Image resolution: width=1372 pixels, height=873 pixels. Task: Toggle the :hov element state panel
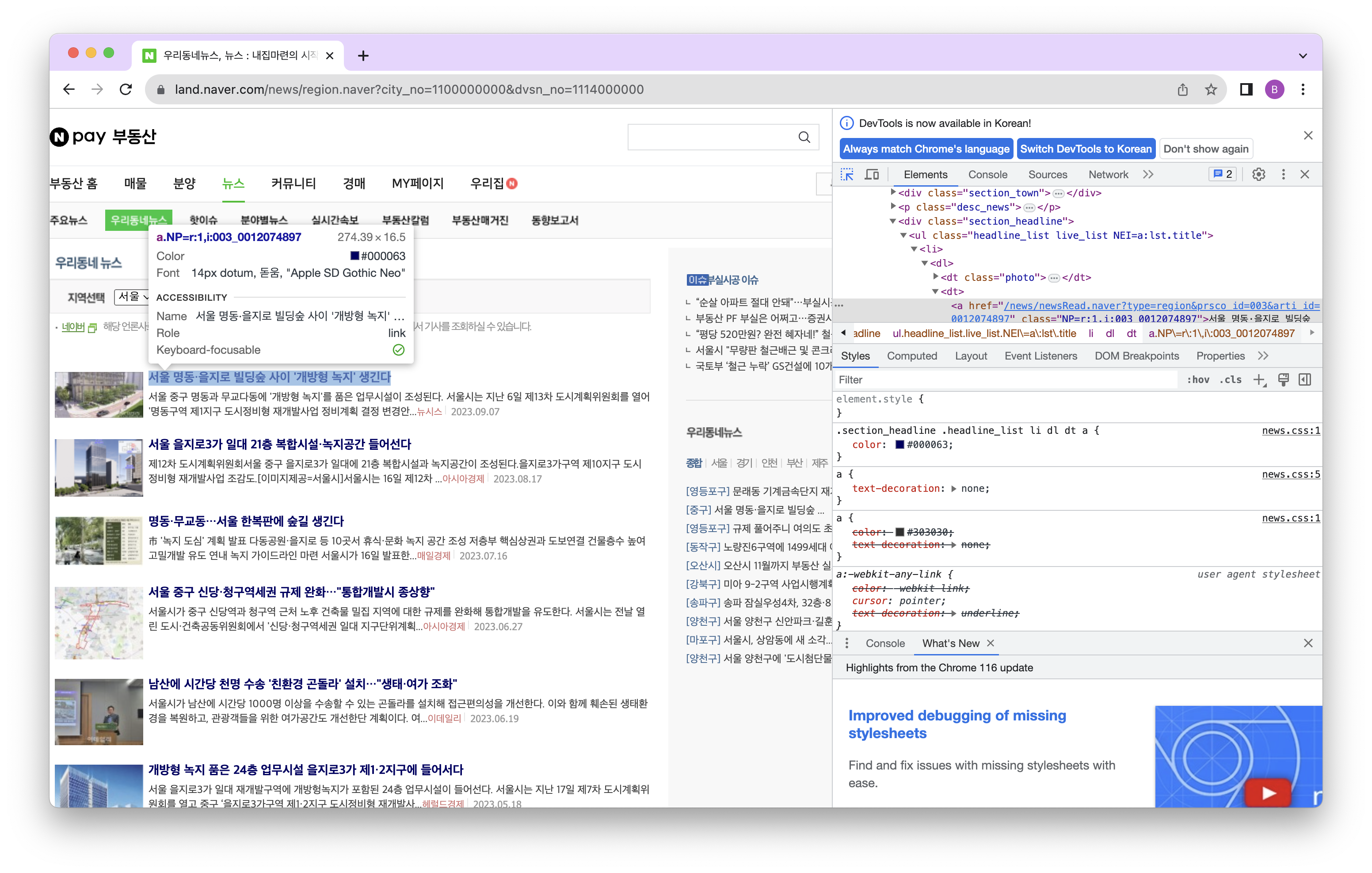pyautogui.click(x=1198, y=380)
